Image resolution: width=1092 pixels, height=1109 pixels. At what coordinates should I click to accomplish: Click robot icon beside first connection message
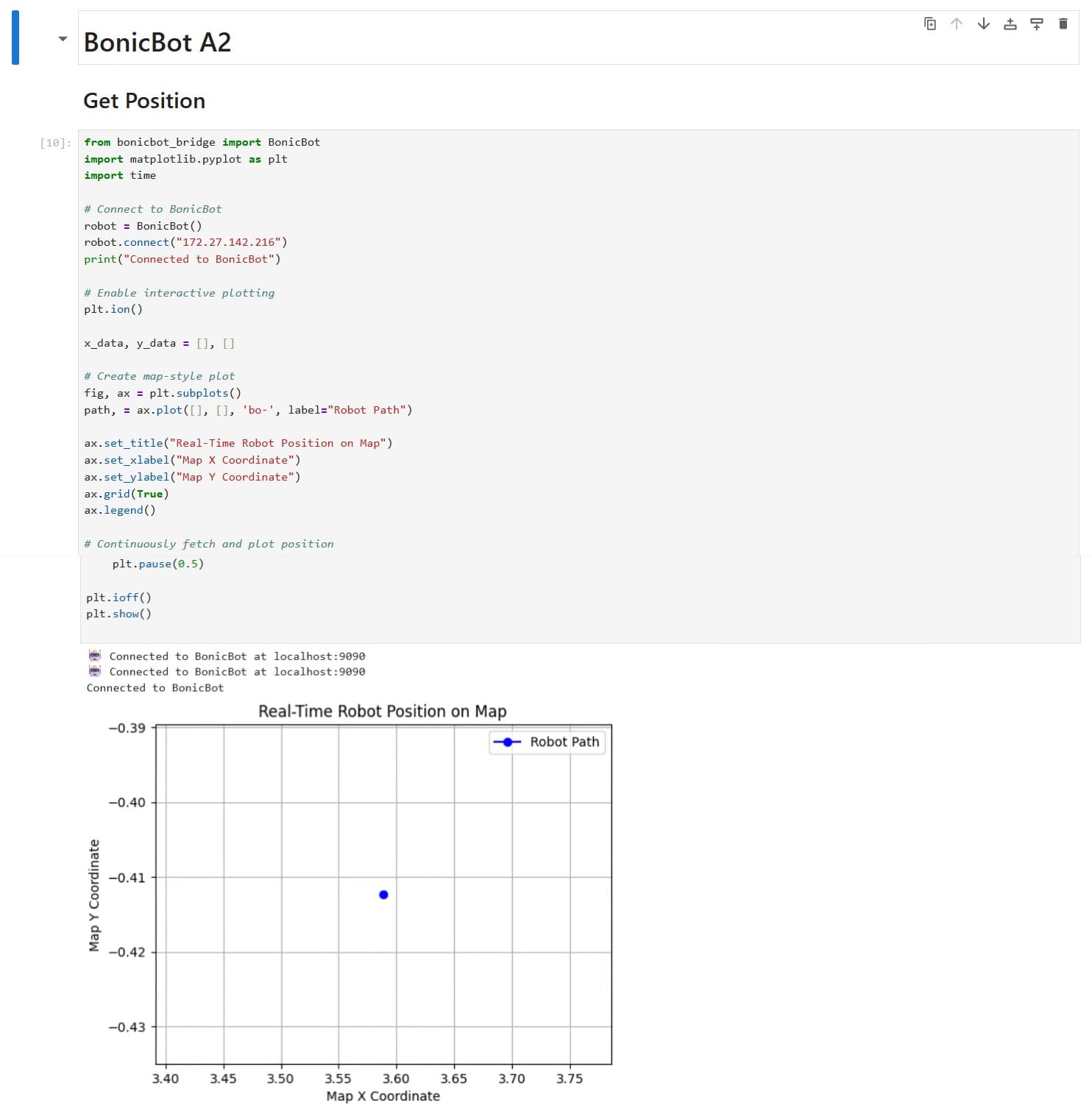95,655
